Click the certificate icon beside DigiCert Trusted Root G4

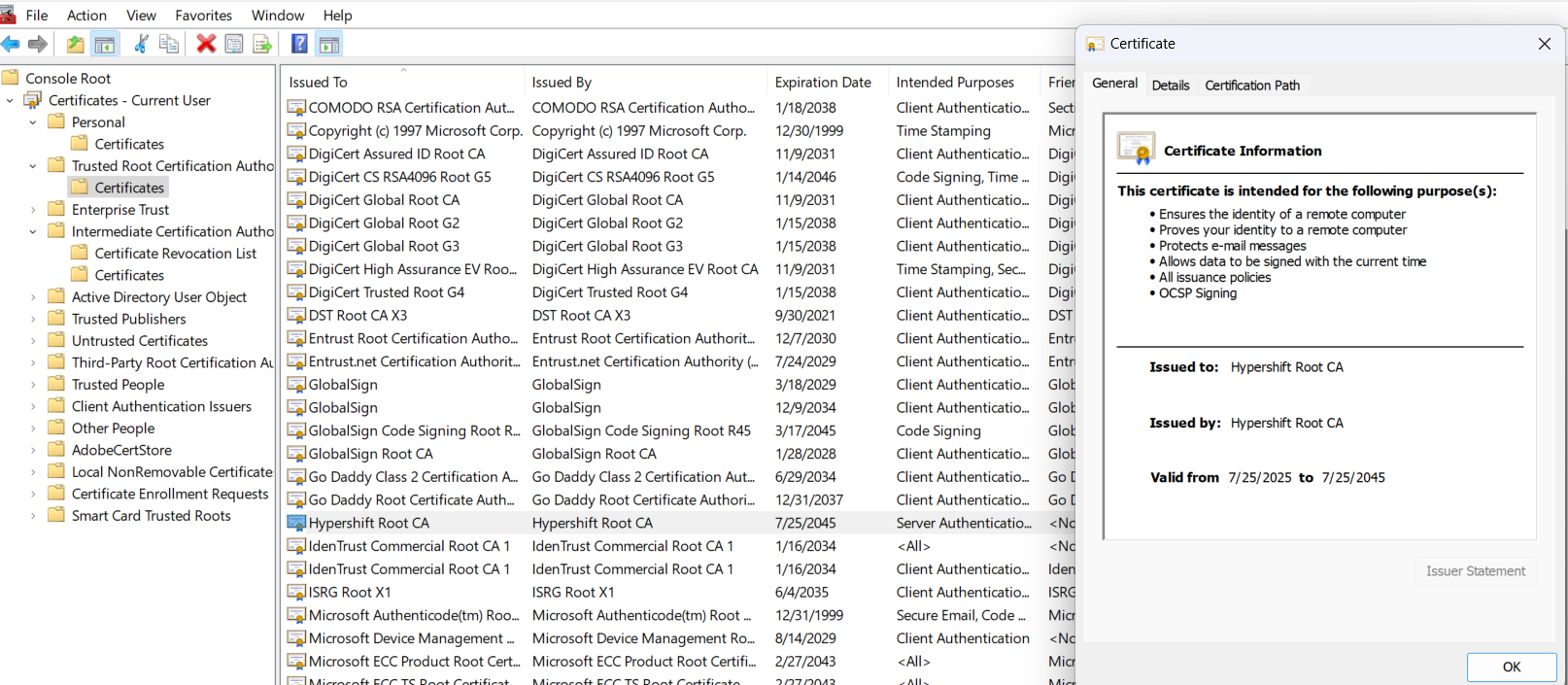[x=296, y=291]
